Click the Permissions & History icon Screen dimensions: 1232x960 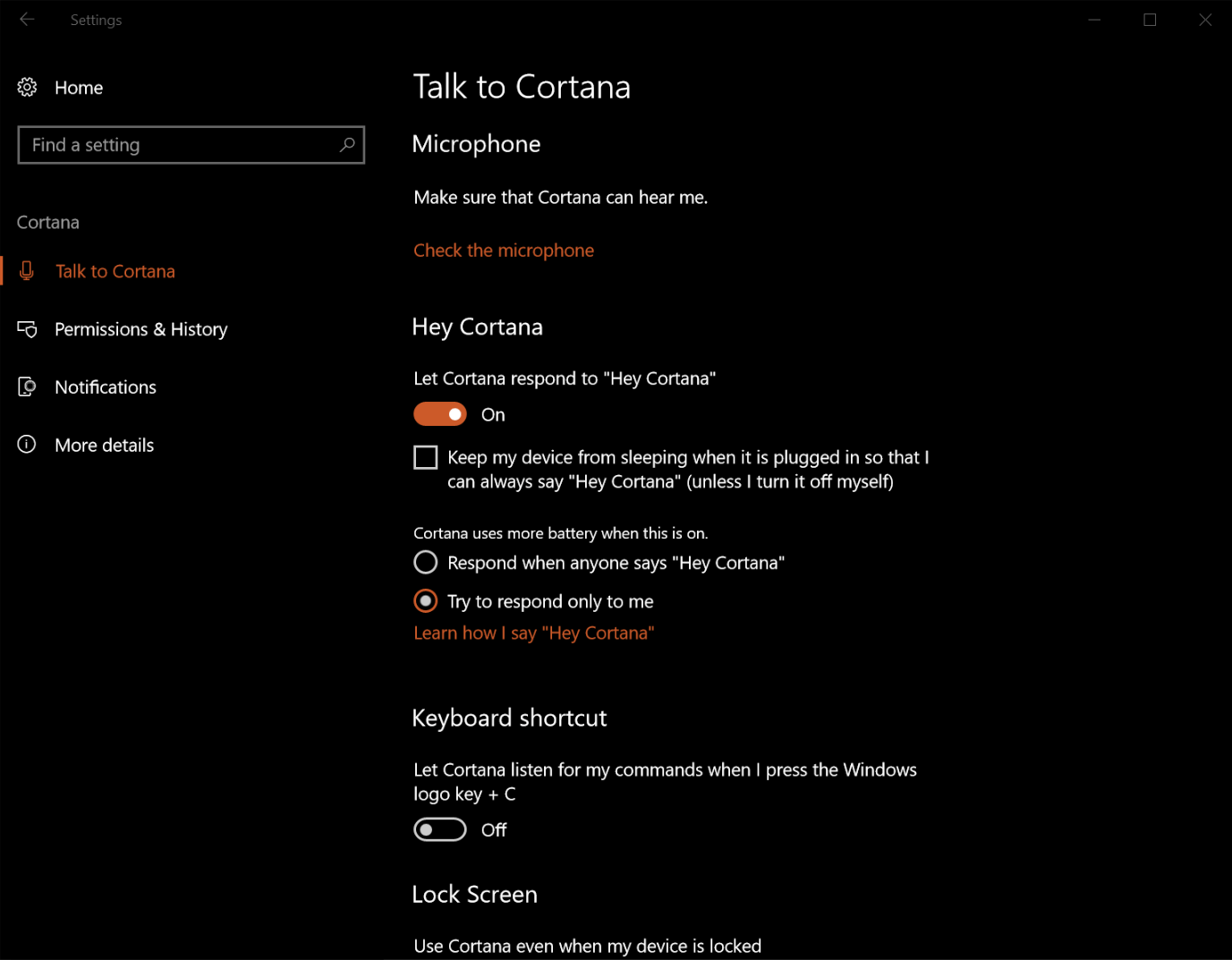click(x=27, y=329)
